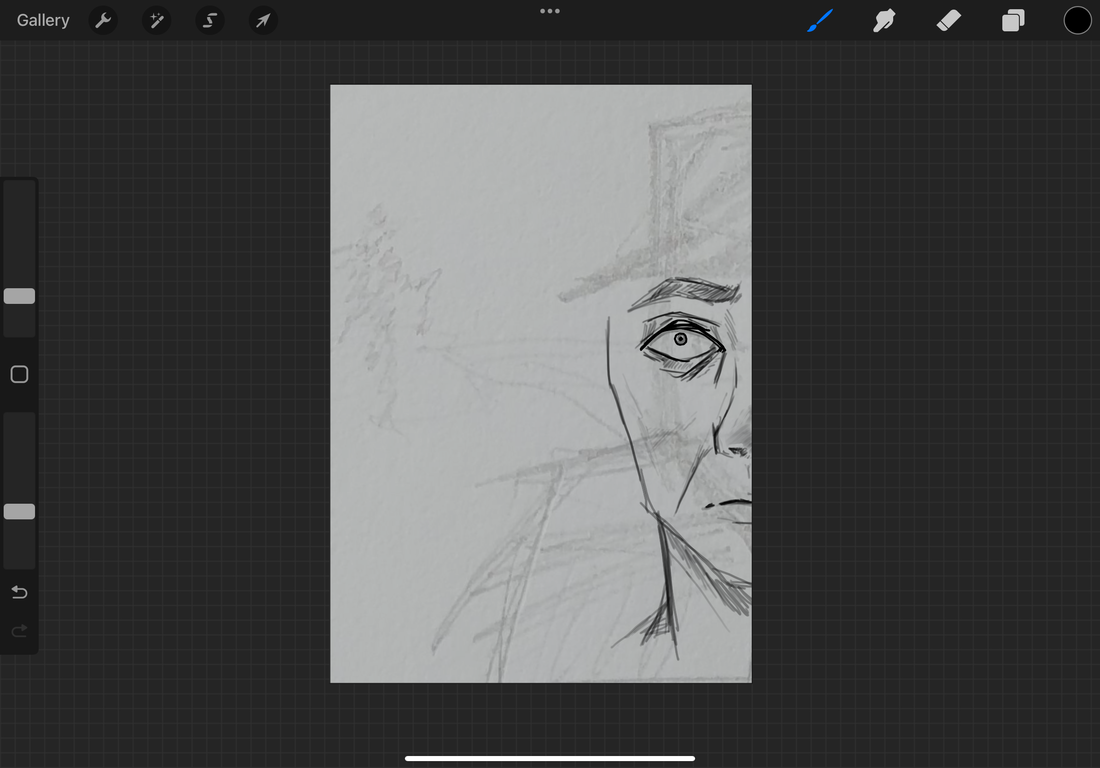Viewport: 1100px width, 768px height.
Task: Activate the Transform arrow tool
Action: click(x=262, y=20)
